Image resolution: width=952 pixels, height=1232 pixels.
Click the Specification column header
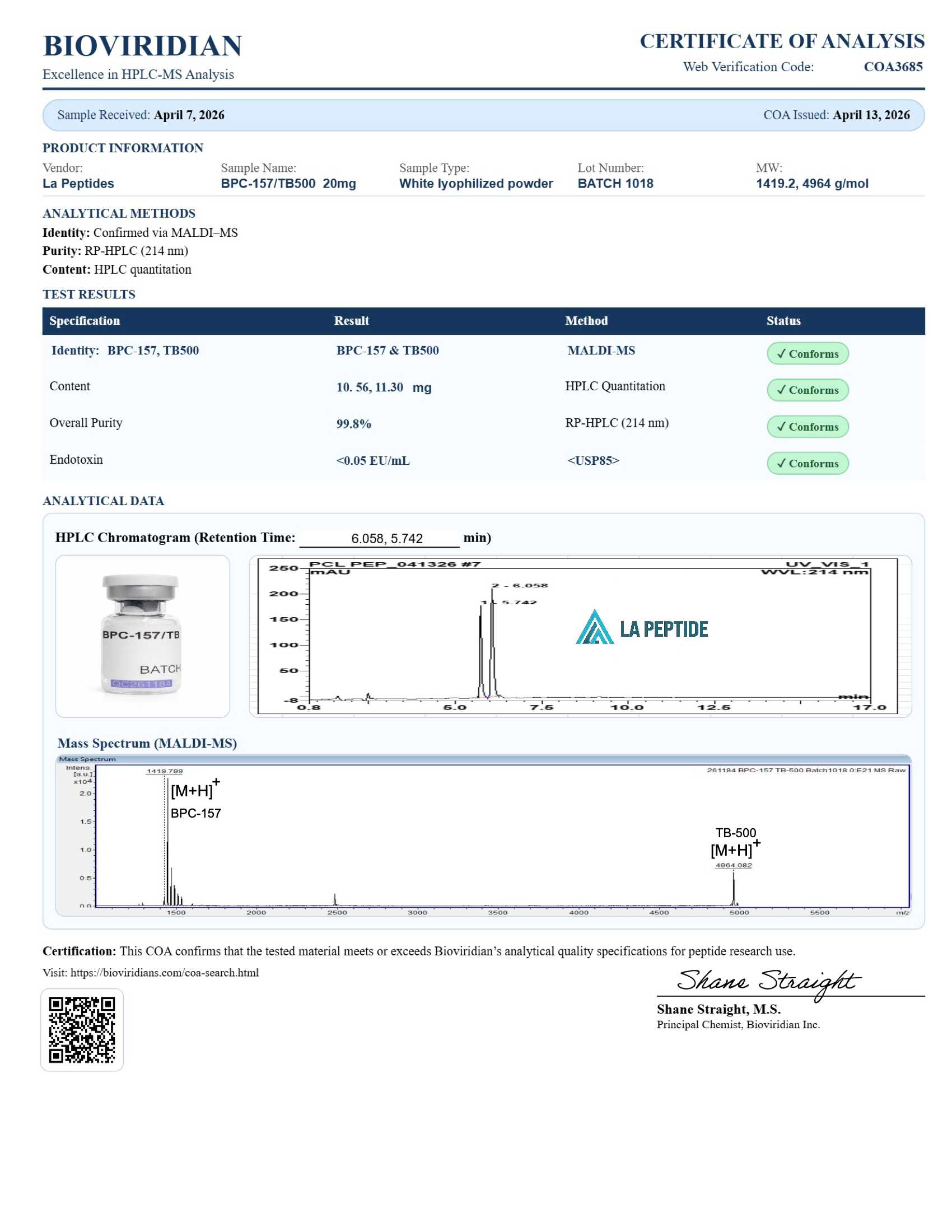85,320
